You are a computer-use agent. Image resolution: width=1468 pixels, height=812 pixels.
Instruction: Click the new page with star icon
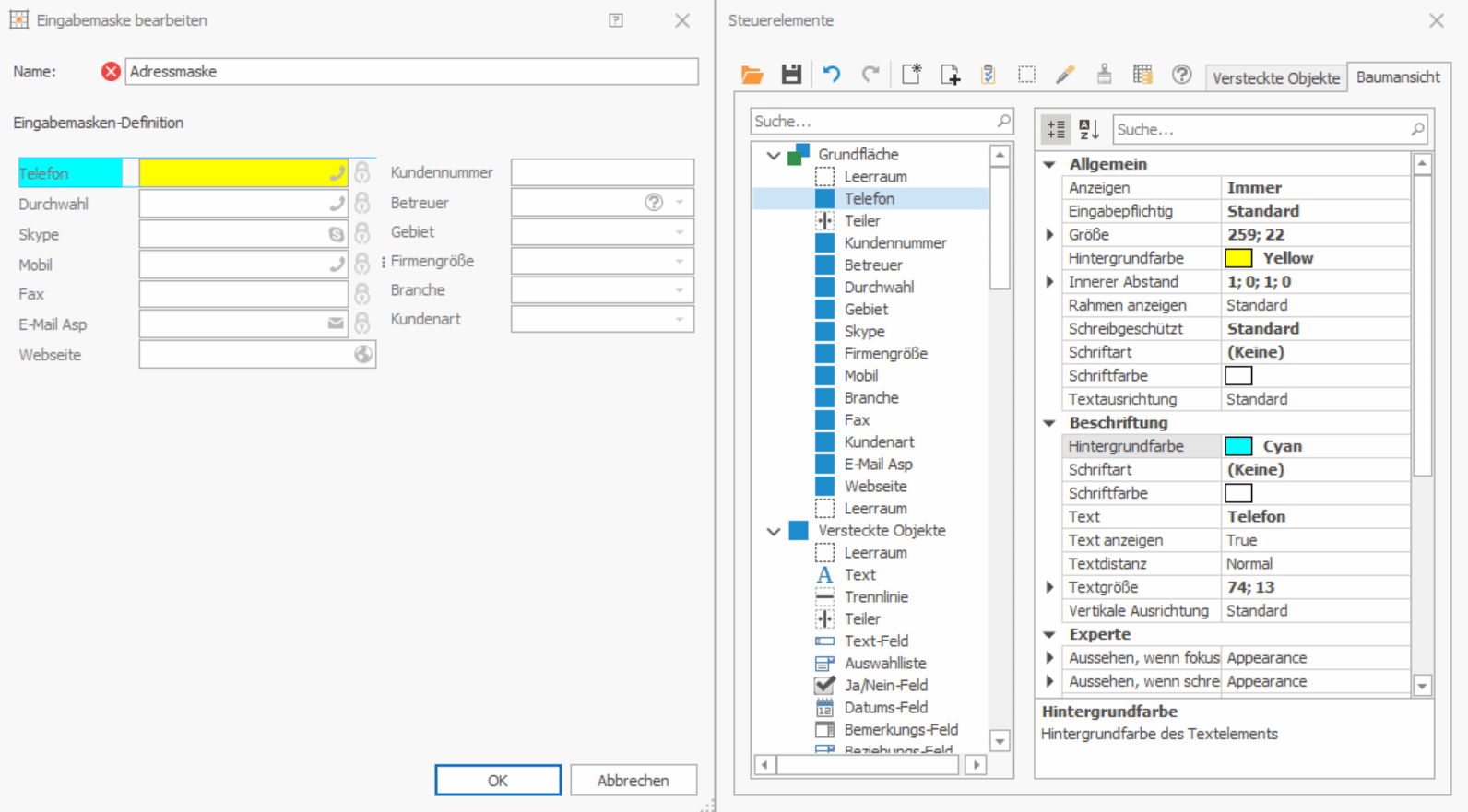911,75
